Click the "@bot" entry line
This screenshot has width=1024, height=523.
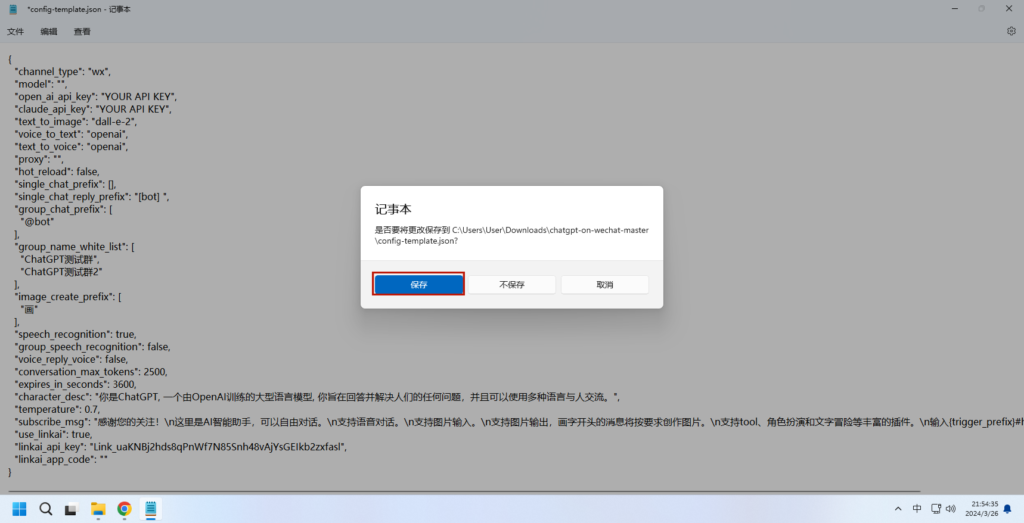click(x=37, y=221)
